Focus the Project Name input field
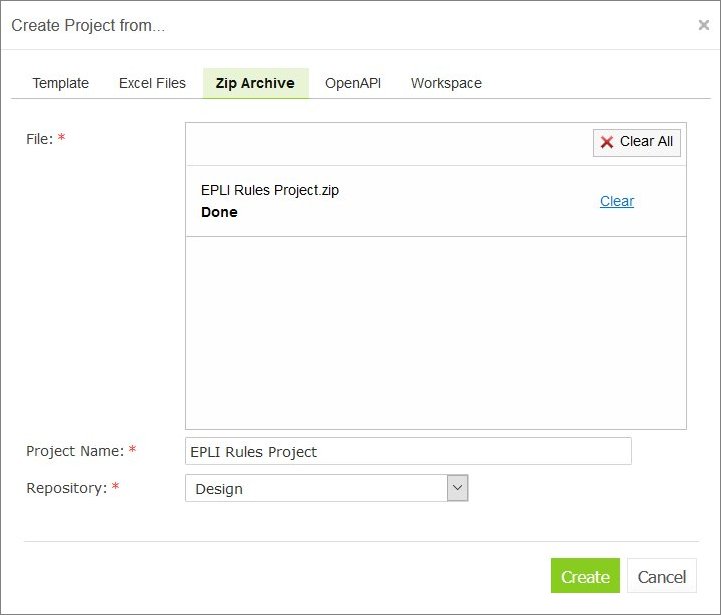This screenshot has height=615, width=721. tap(408, 451)
